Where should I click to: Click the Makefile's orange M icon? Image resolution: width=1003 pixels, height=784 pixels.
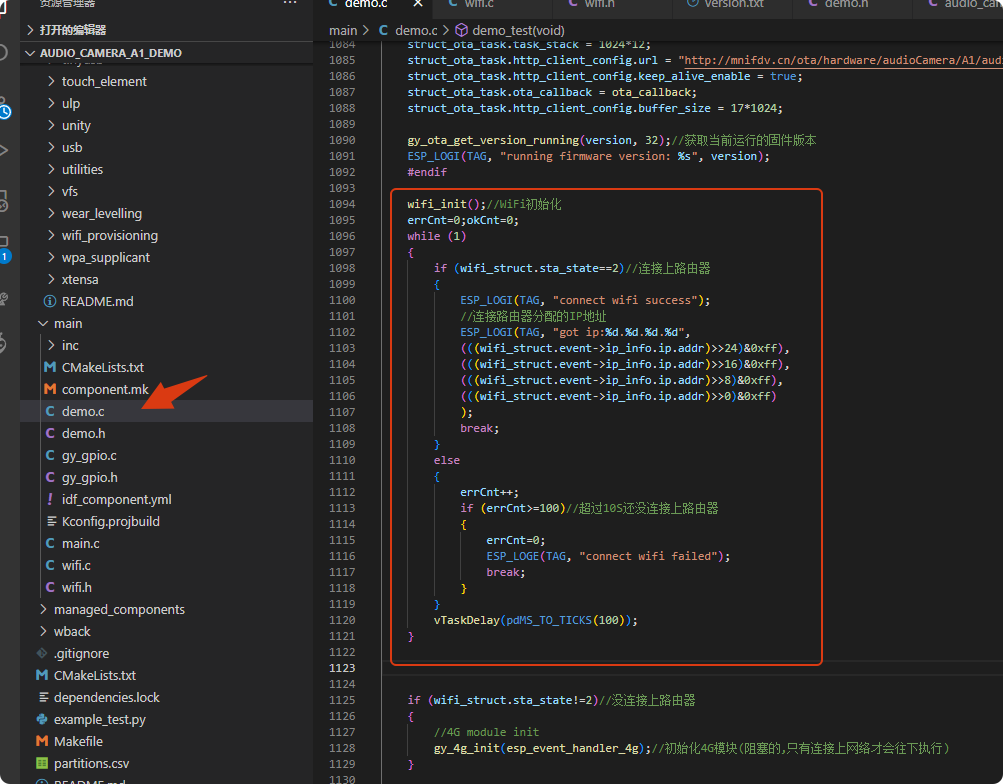pyautogui.click(x=42, y=741)
